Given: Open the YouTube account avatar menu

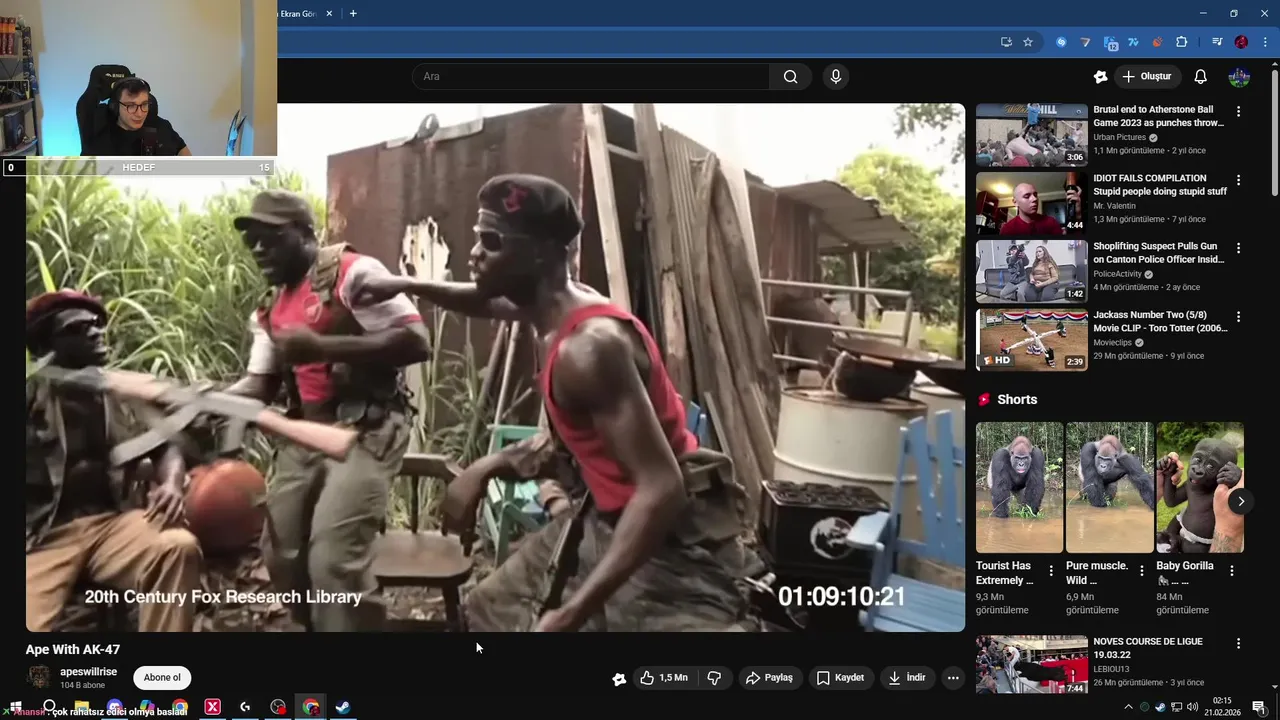Looking at the screenshot, I should tap(1239, 77).
